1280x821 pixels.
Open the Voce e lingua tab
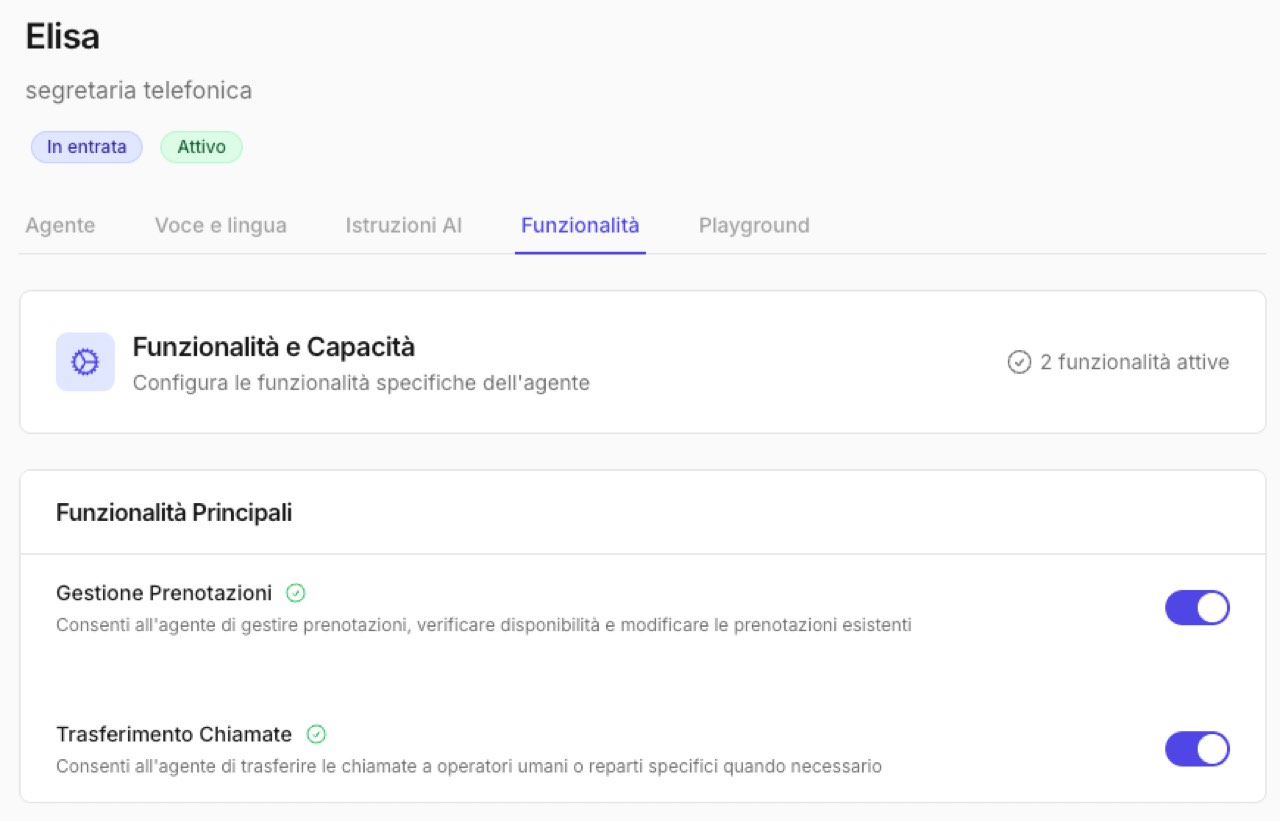pyautogui.click(x=220, y=225)
